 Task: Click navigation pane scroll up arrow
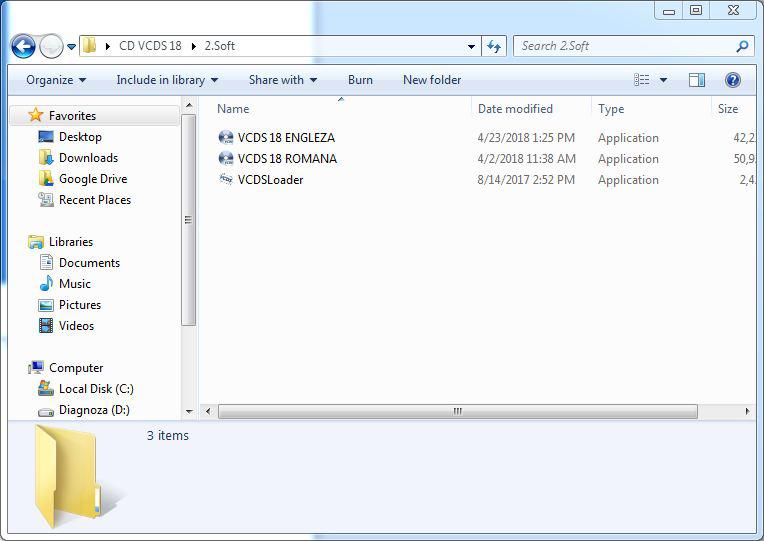point(189,105)
